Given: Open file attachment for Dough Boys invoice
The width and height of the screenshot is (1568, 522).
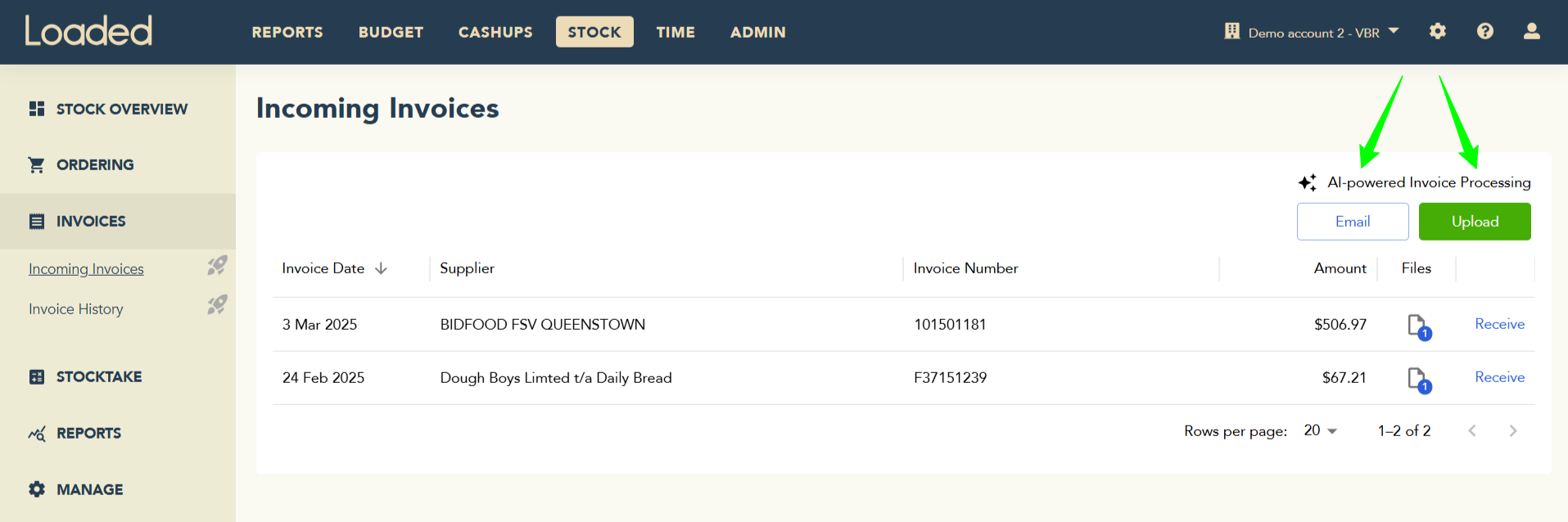Looking at the screenshot, I should pos(1418,379).
